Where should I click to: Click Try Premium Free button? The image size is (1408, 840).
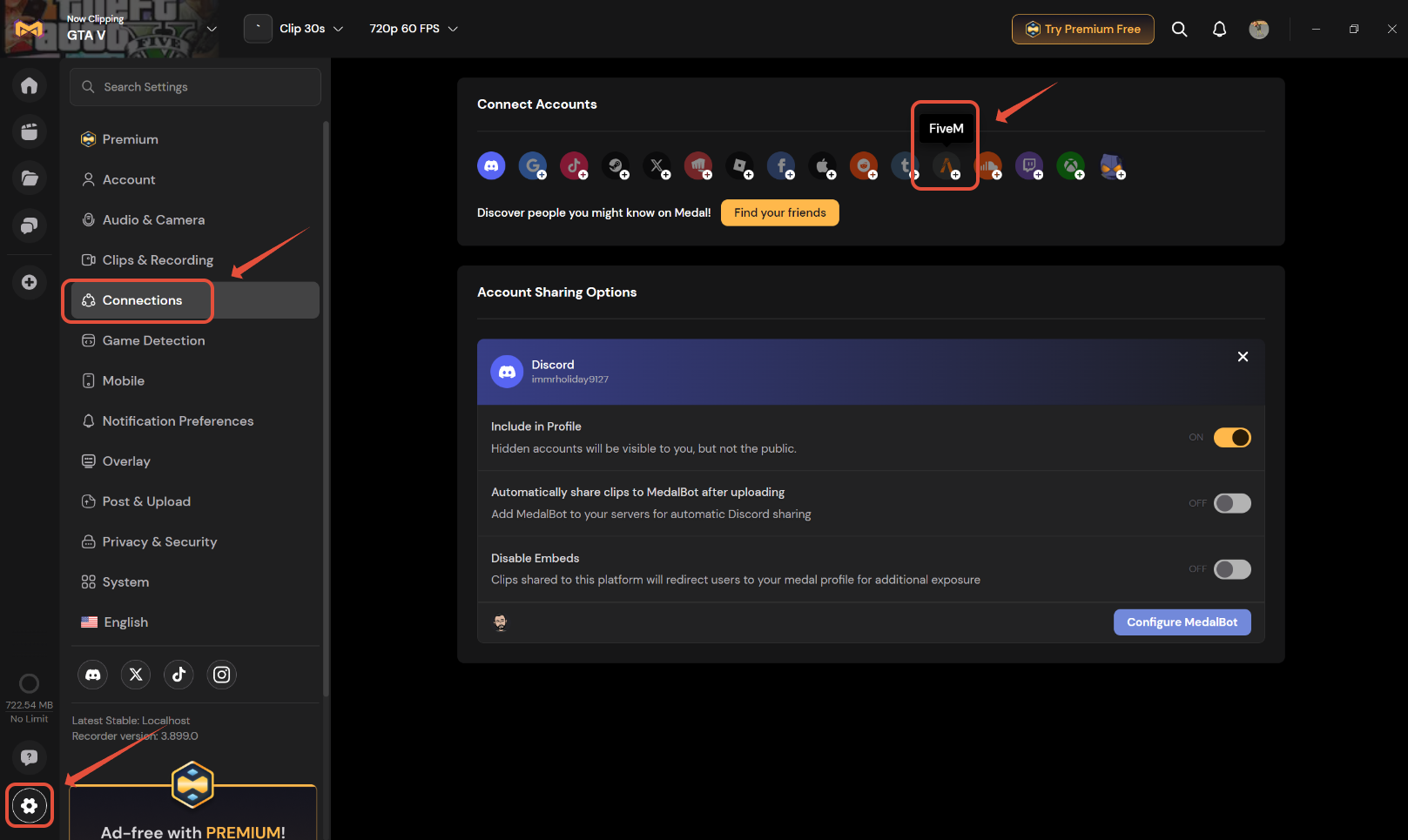pos(1083,29)
